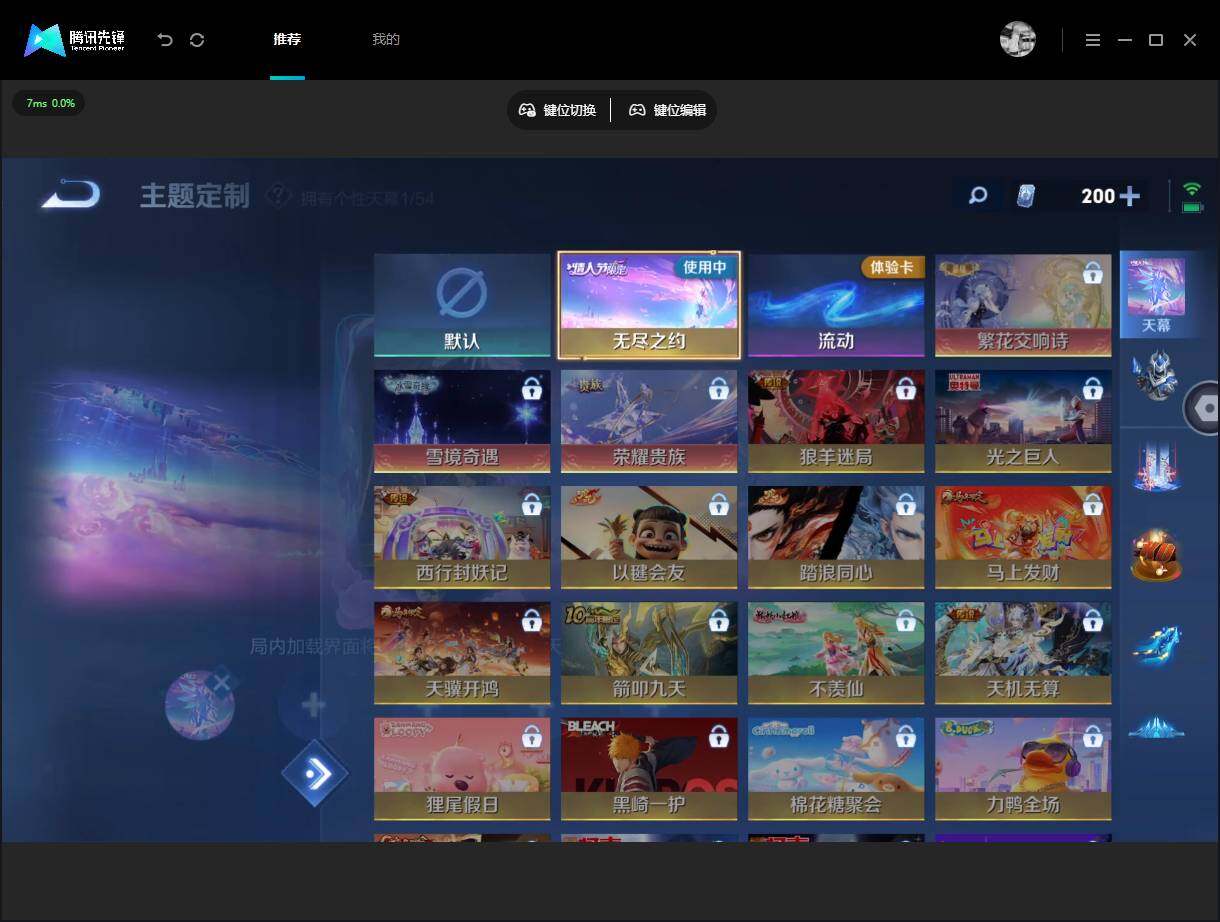Click the lock icon on 雪境奇遇
1220x922 pixels.
[531, 388]
